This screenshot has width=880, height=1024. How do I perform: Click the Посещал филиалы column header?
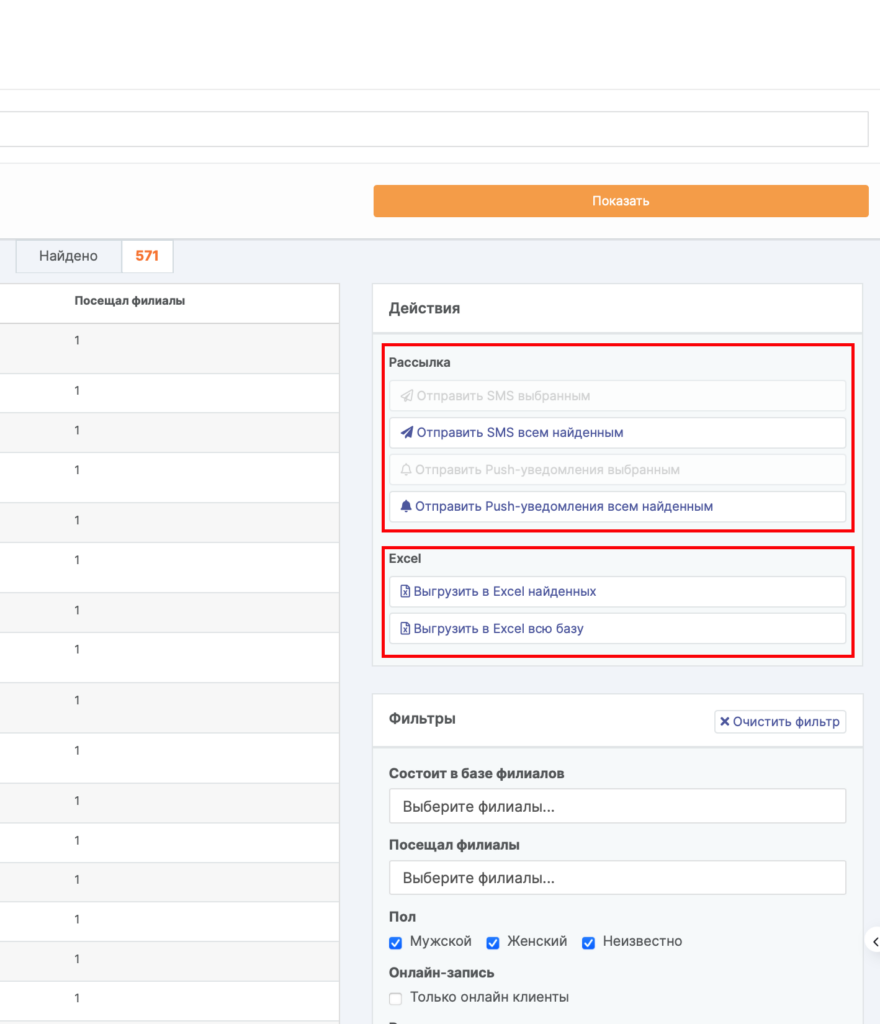click(x=129, y=301)
